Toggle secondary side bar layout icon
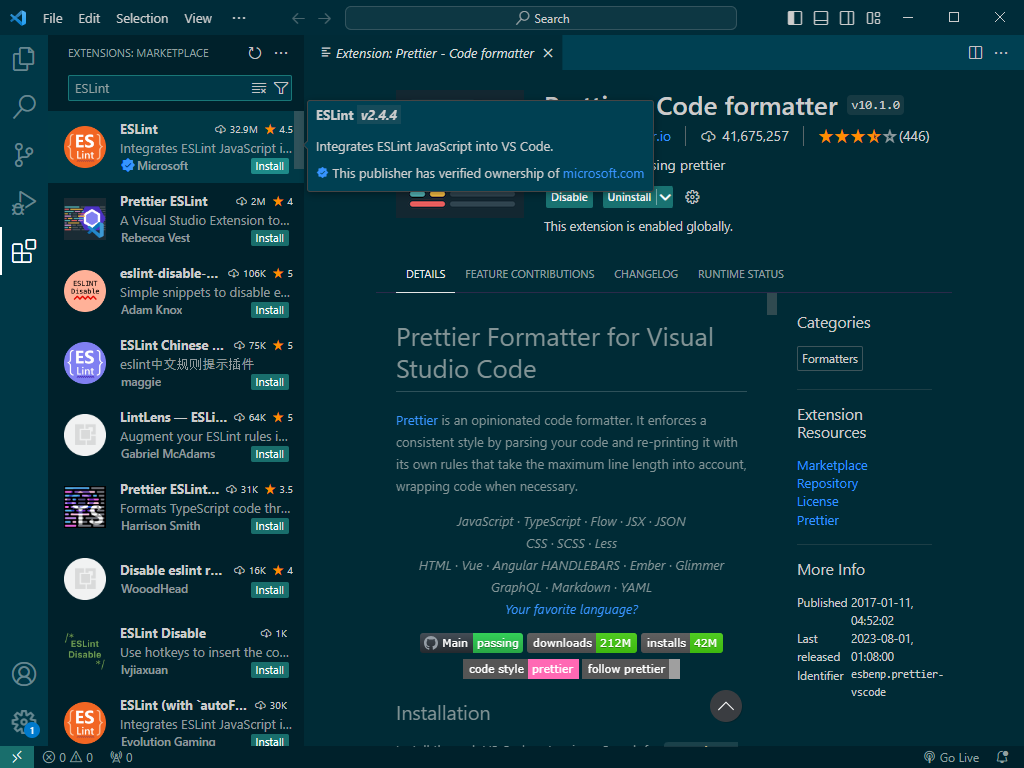This screenshot has width=1024, height=768. [x=847, y=18]
